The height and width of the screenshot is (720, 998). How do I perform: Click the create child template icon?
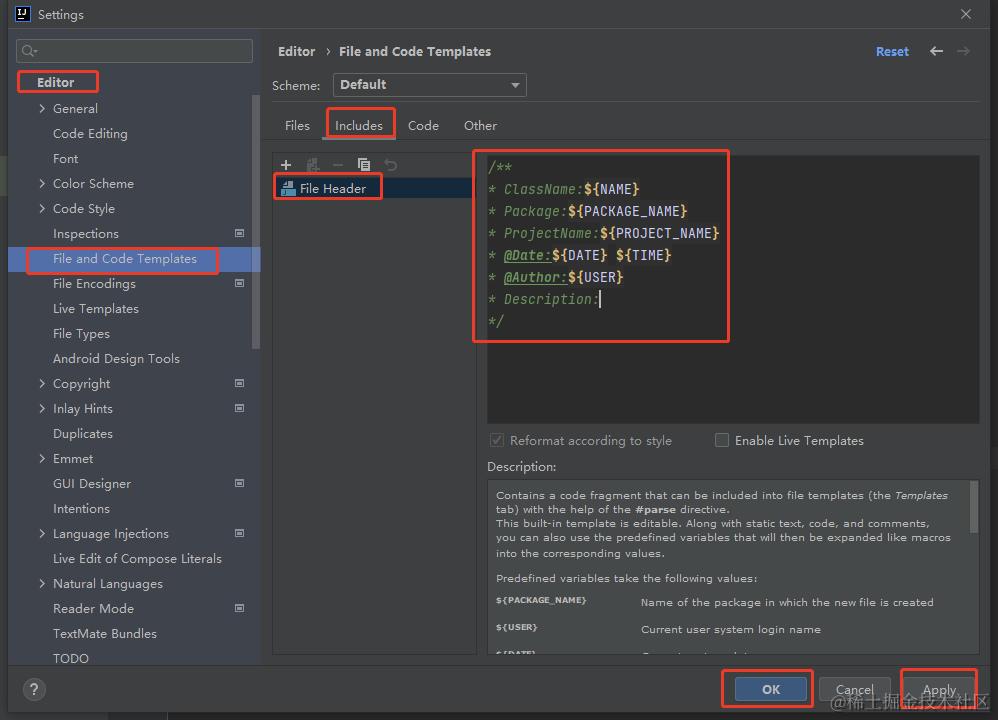[x=313, y=165]
